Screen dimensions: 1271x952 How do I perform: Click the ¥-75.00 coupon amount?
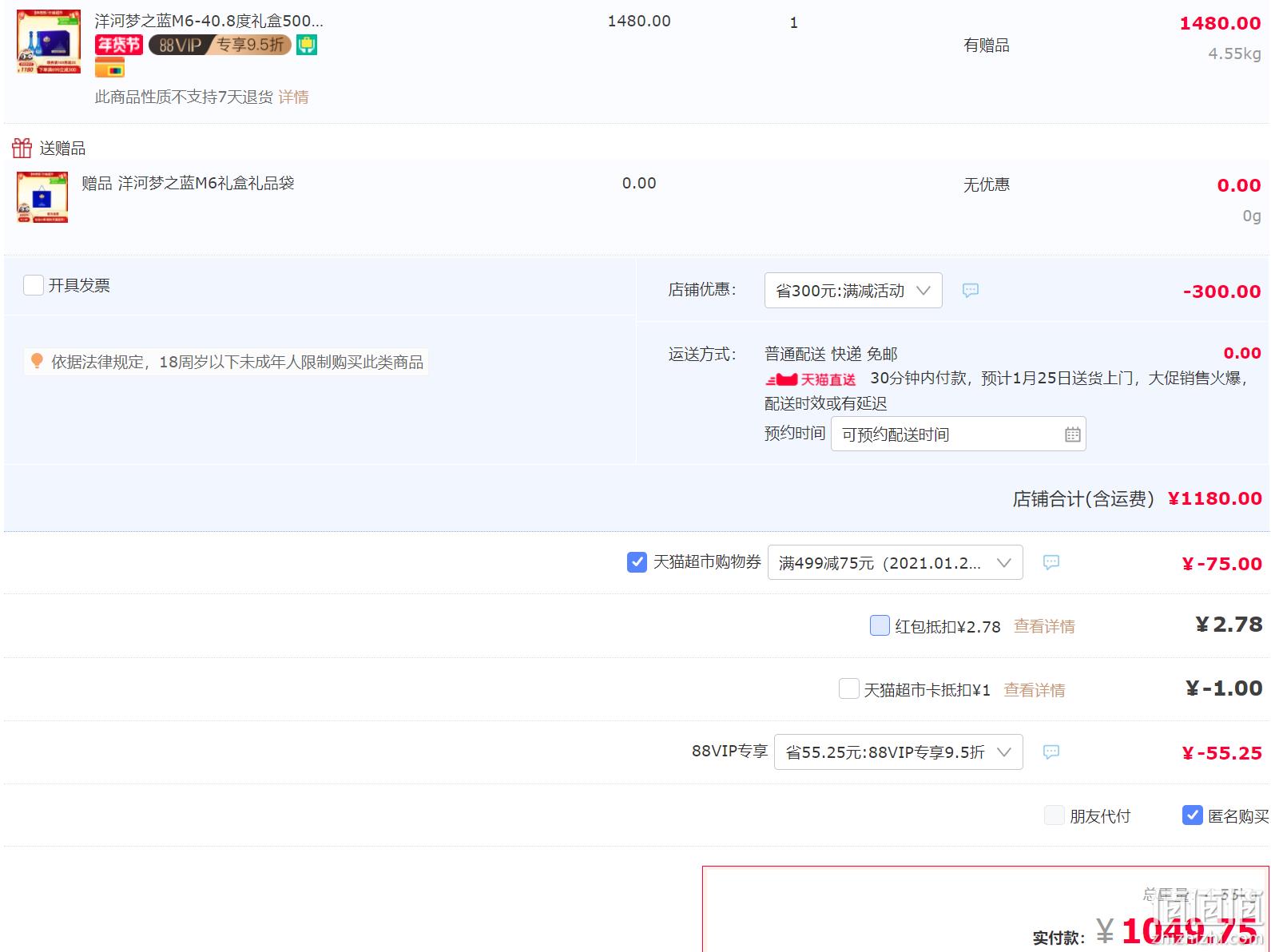click(x=1221, y=563)
